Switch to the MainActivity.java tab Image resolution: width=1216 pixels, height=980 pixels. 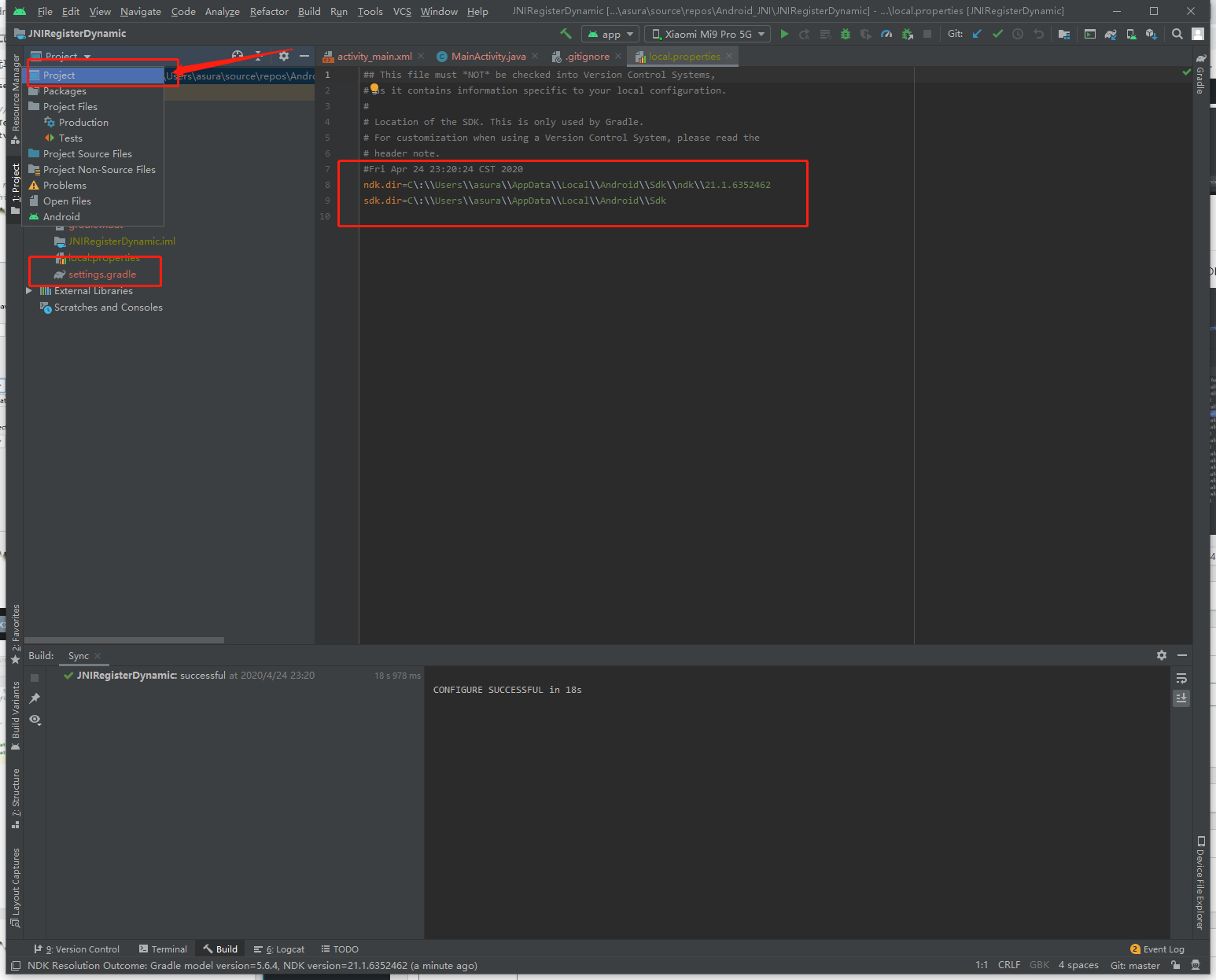(488, 57)
